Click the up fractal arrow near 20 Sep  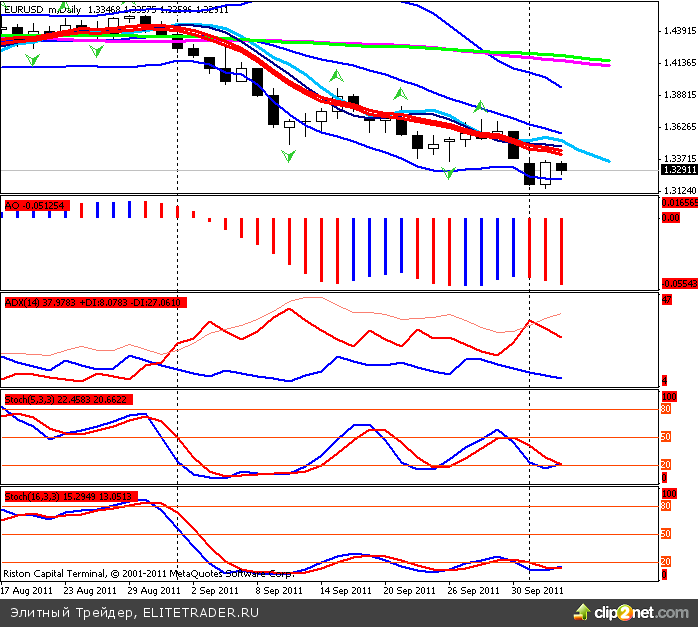[399, 93]
